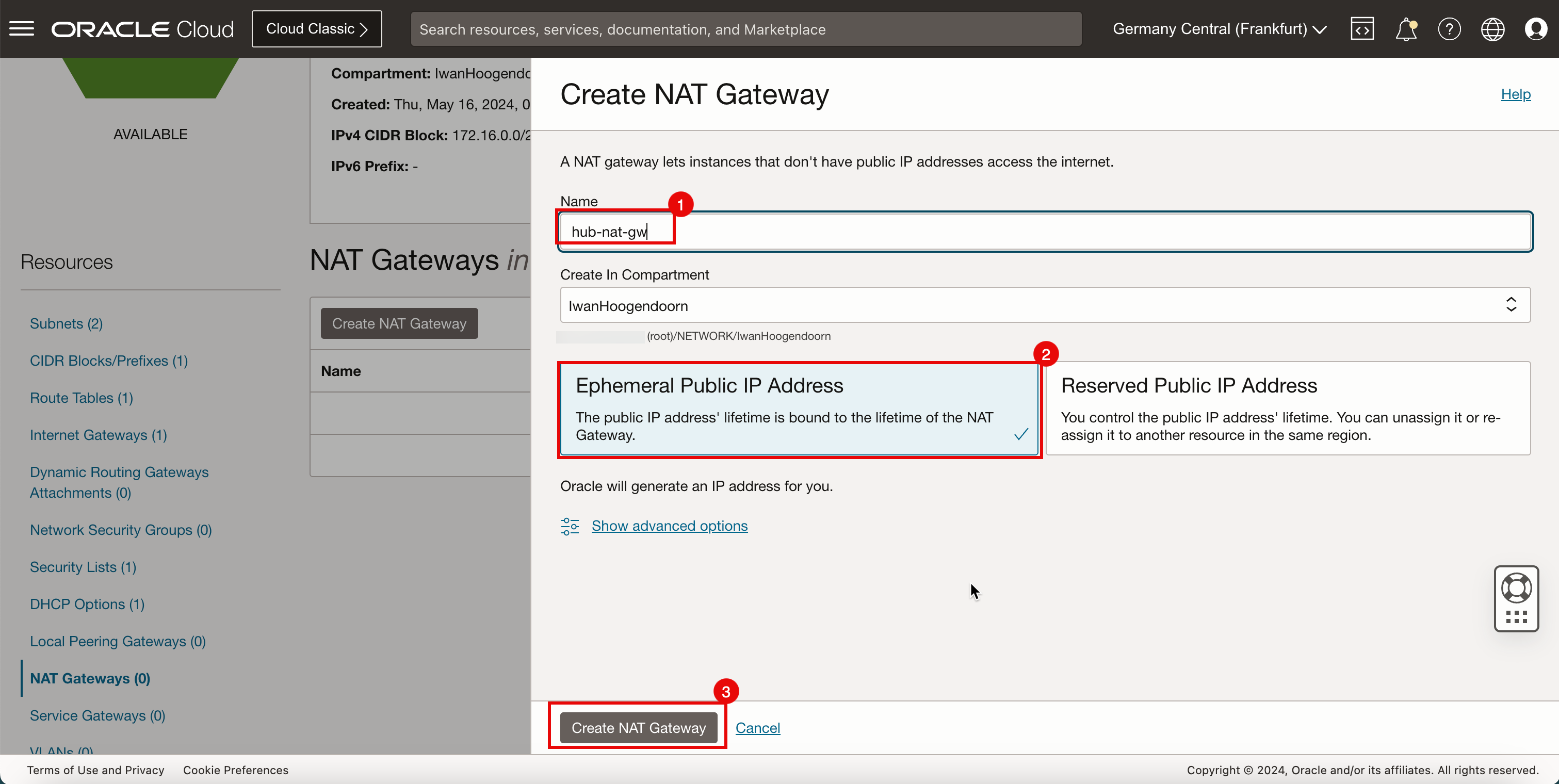Click the Show advanced options filter icon
This screenshot has height=784, width=1559.
[570, 525]
